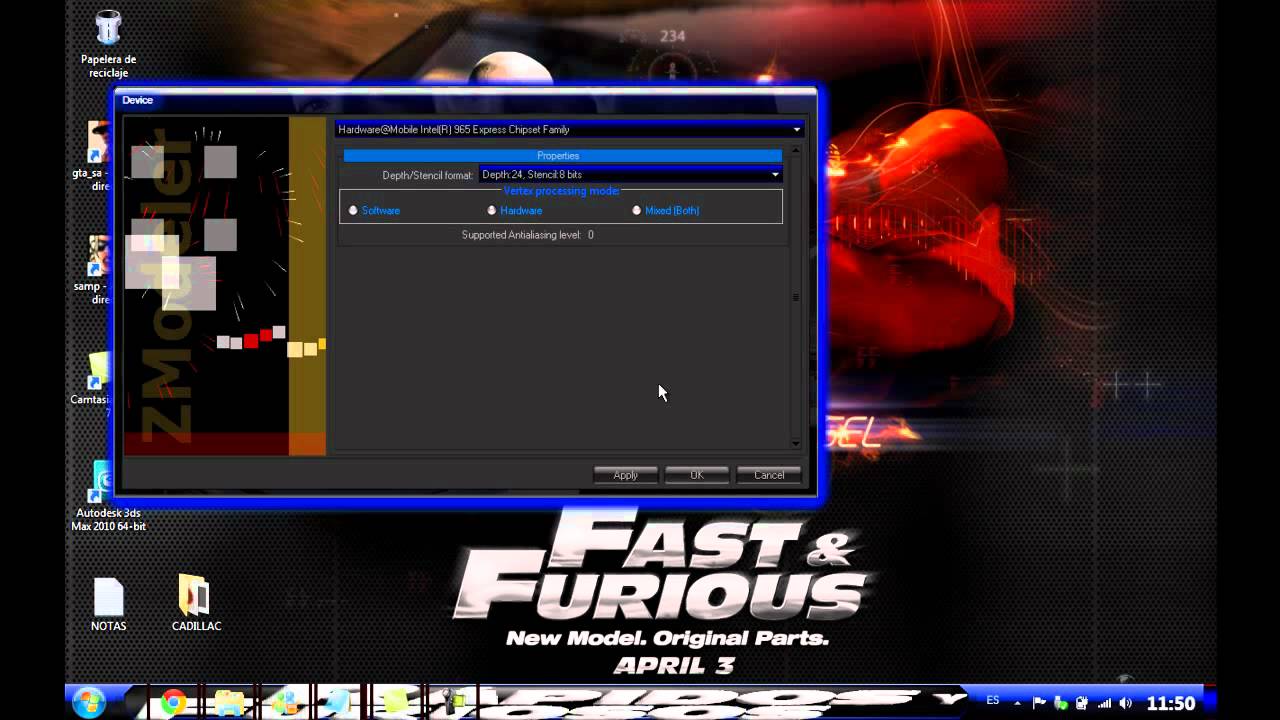Screen dimensions: 1280x720
Task: Select the gta_sa desktop shortcut
Action: coord(98,158)
